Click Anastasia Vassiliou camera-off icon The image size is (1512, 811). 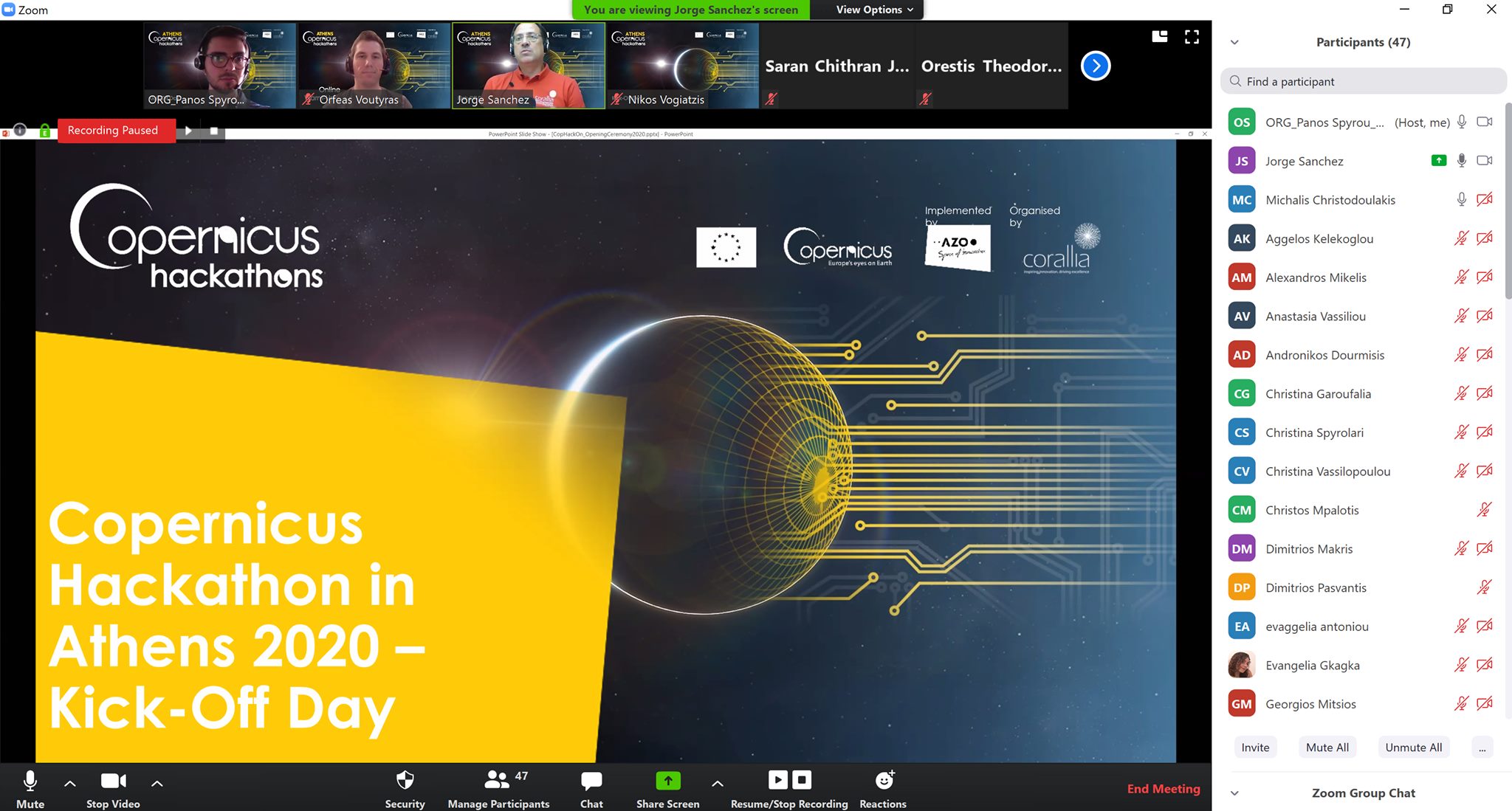[x=1485, y=316]
